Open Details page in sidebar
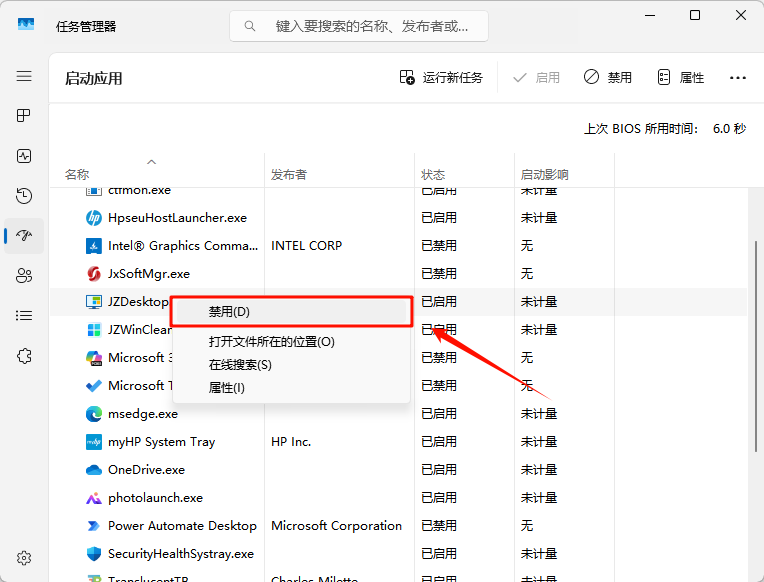 (x=24, y=316)
